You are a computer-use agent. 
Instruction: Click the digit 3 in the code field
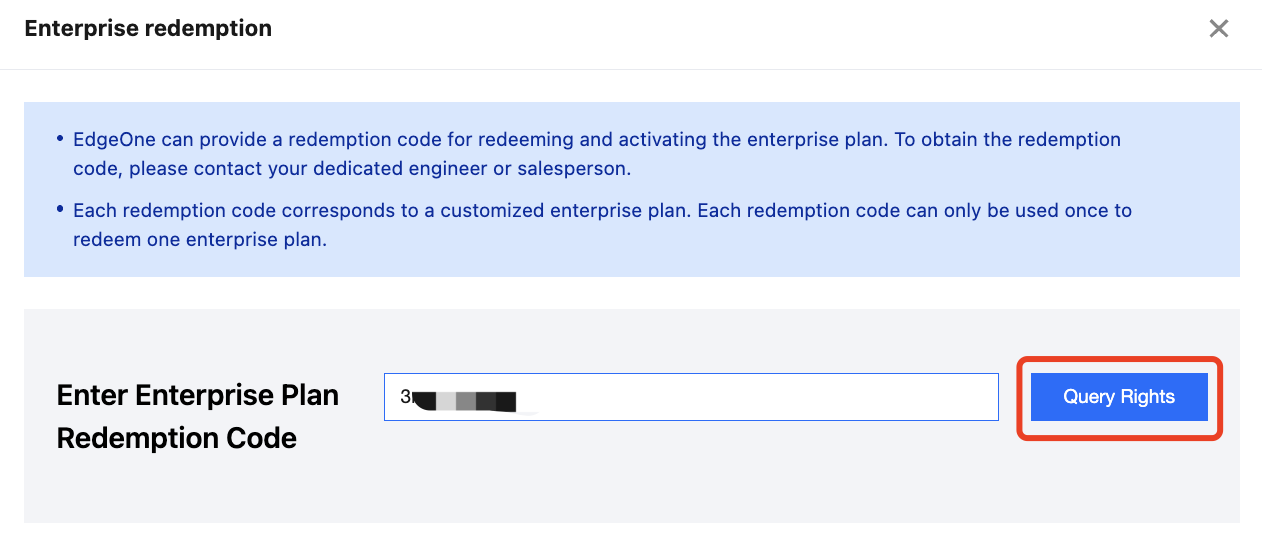pos(405,397)
